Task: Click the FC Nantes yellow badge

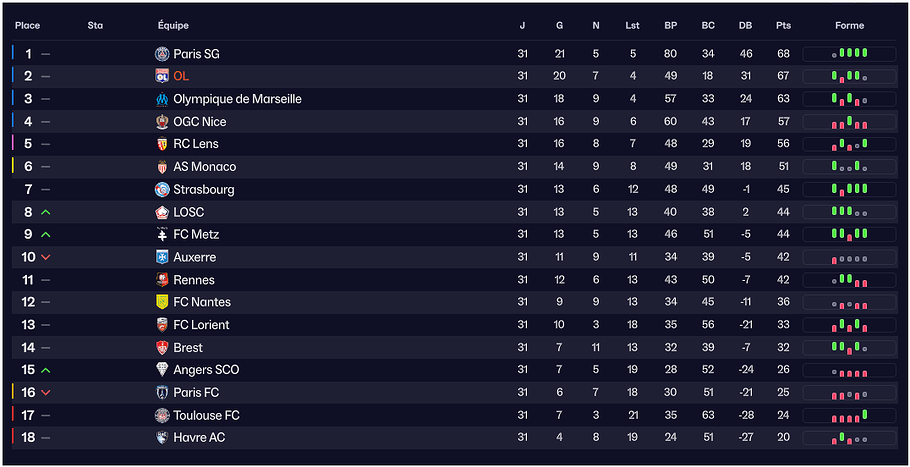Action: (163, 302)
